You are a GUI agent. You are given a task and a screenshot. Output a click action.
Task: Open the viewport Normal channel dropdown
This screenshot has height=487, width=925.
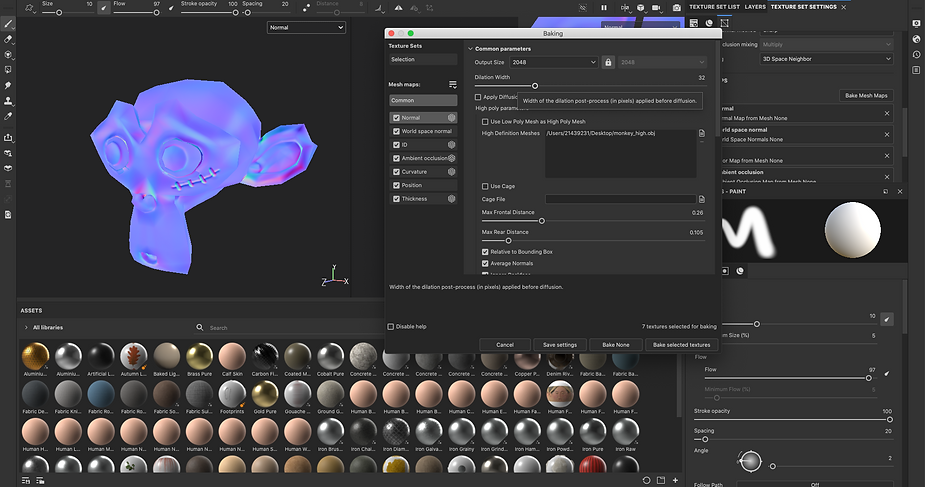click(x=306, y=28)
